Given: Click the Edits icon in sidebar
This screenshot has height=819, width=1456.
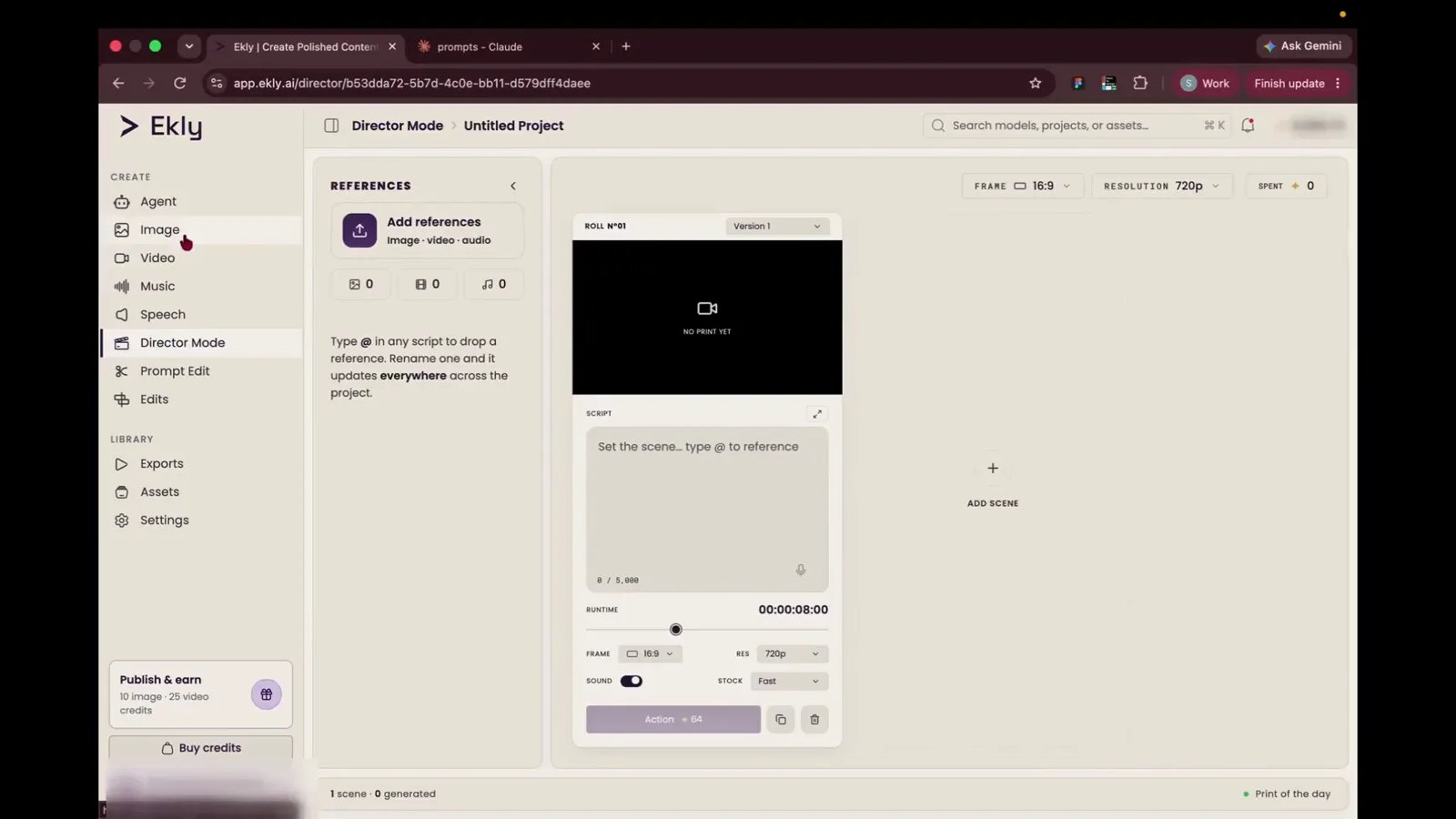Looking at the screenshot, I should coord(122,399).
